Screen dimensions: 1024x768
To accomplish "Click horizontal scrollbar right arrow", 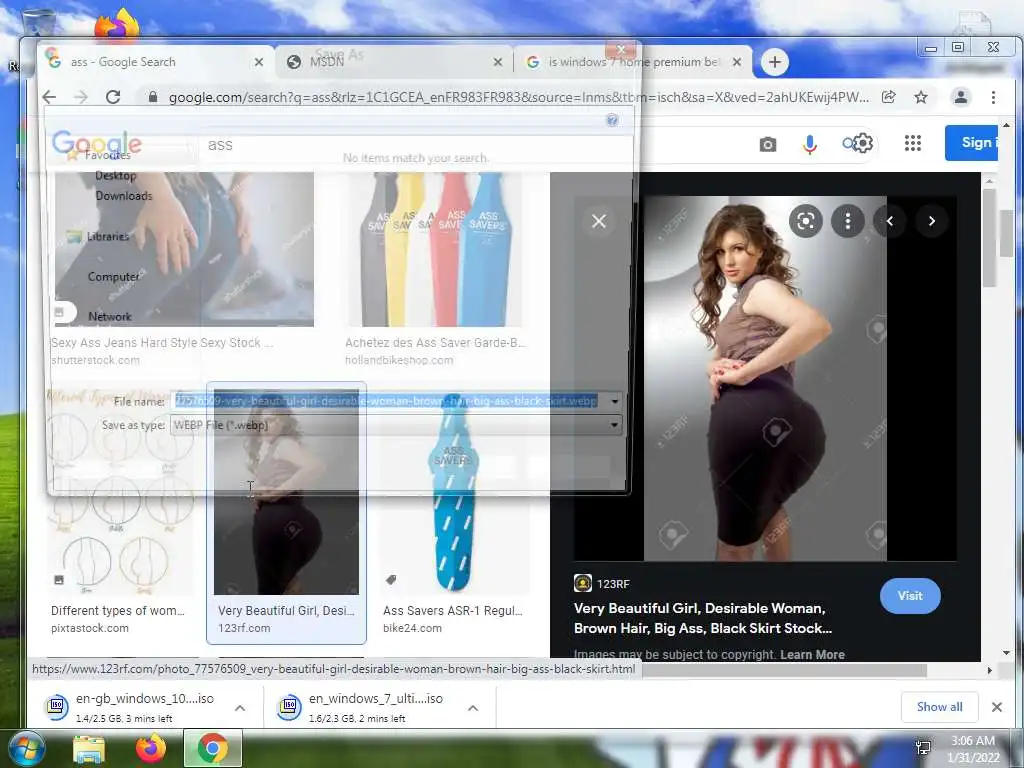I will click(989, 670).
